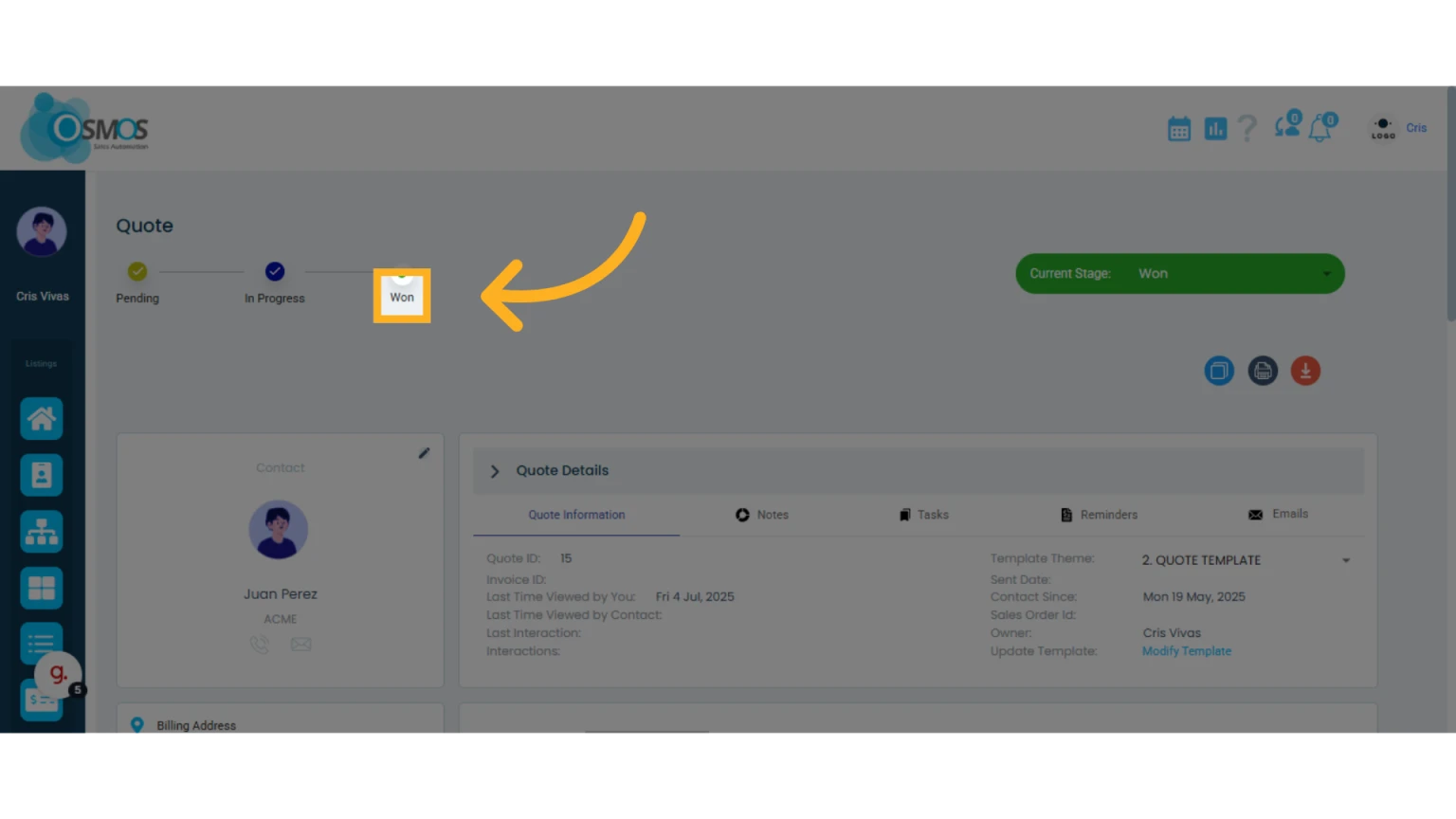Open the Juan Perez contact name
Screen dimensions: 1456x819
point(281,594)
